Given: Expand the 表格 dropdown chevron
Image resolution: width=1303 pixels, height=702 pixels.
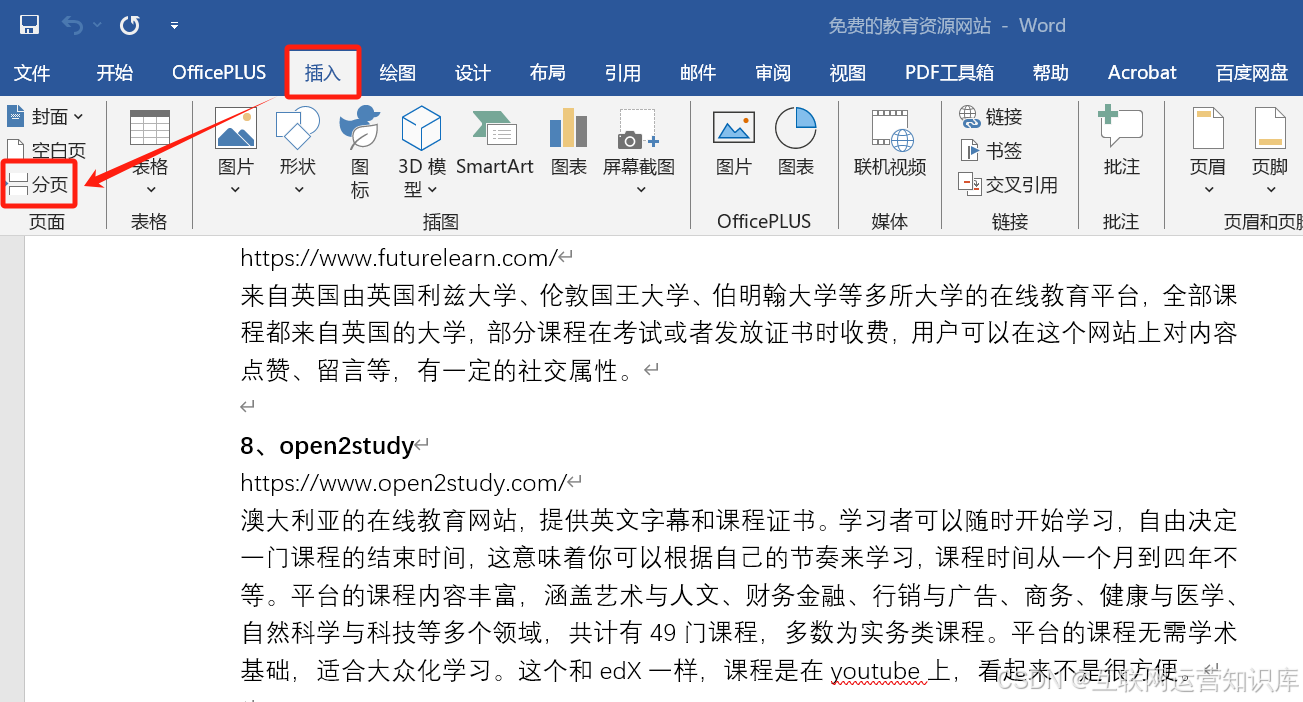Looking at the screenshot, I should pyautogui.click(x=151, y=189).
